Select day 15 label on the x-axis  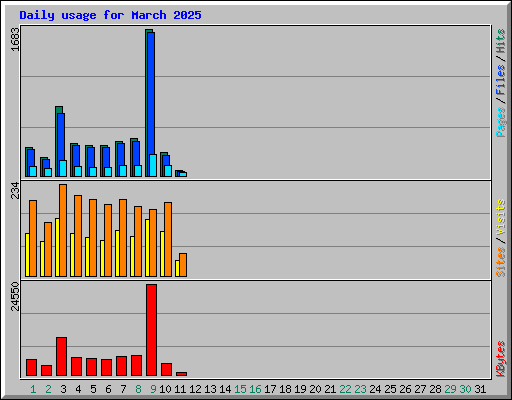[240, 389]
